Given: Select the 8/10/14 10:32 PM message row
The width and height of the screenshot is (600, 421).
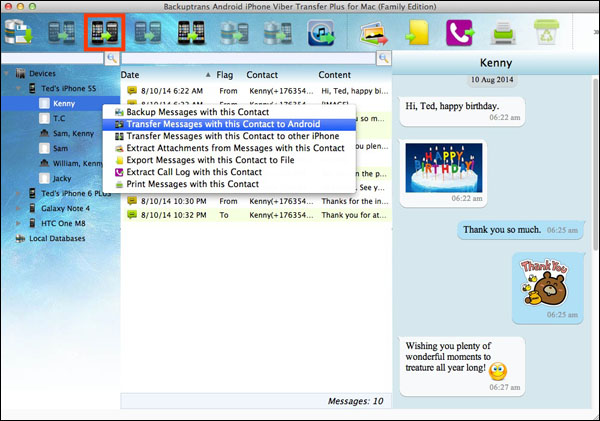Looking at the screenshot, I should point(256,215).
